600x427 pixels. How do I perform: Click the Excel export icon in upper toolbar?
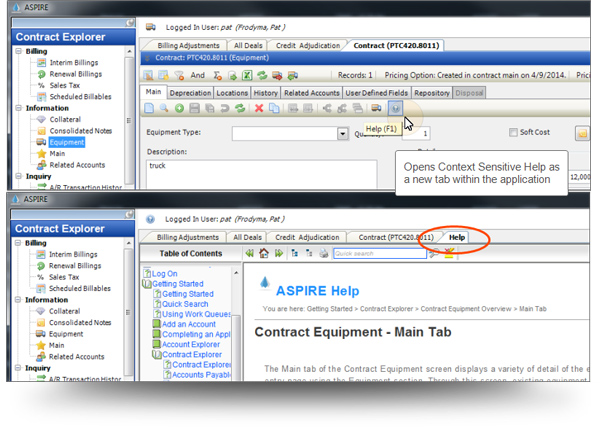coord(247,75)
